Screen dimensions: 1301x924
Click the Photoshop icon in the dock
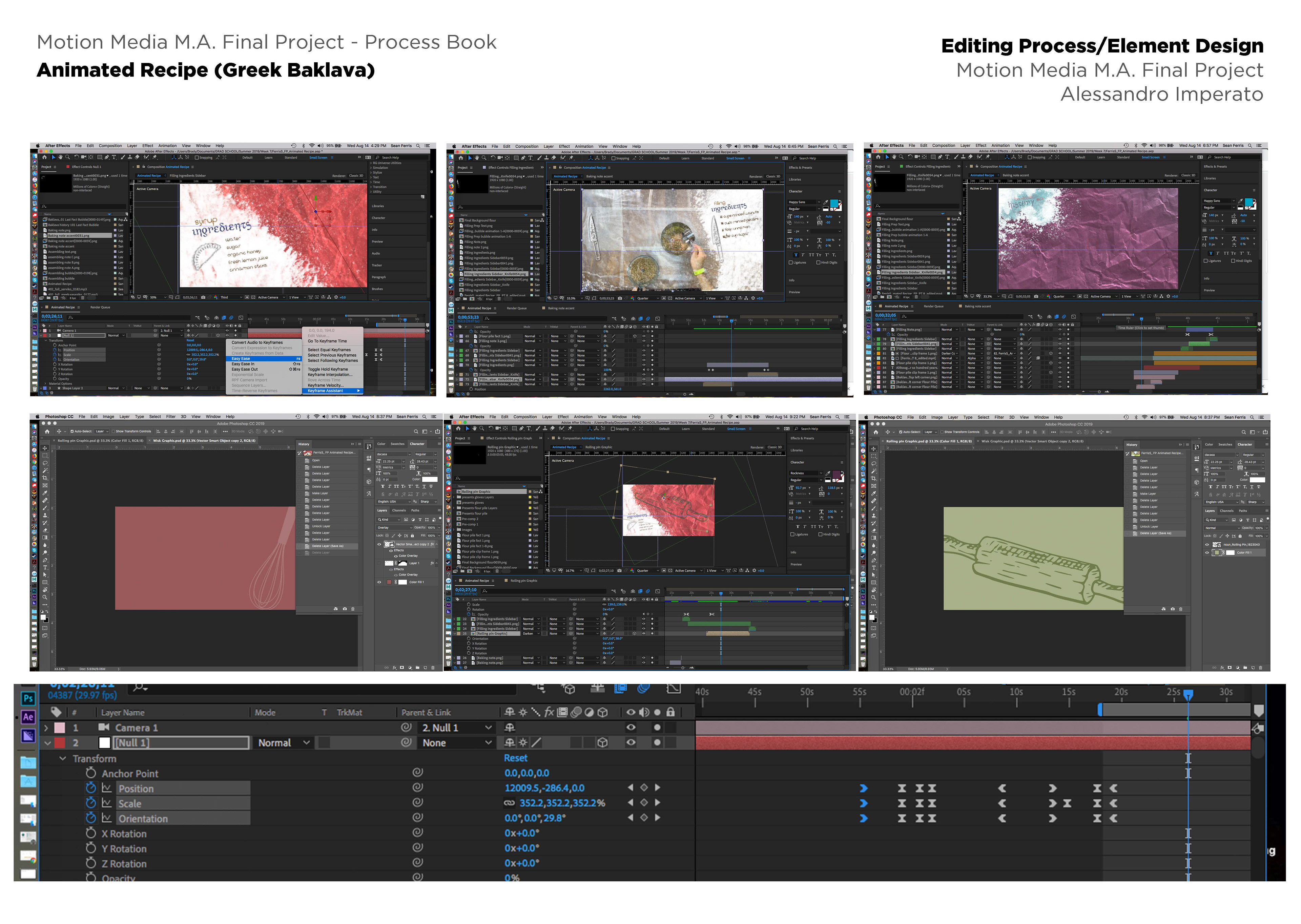click(x=28, y=699)
